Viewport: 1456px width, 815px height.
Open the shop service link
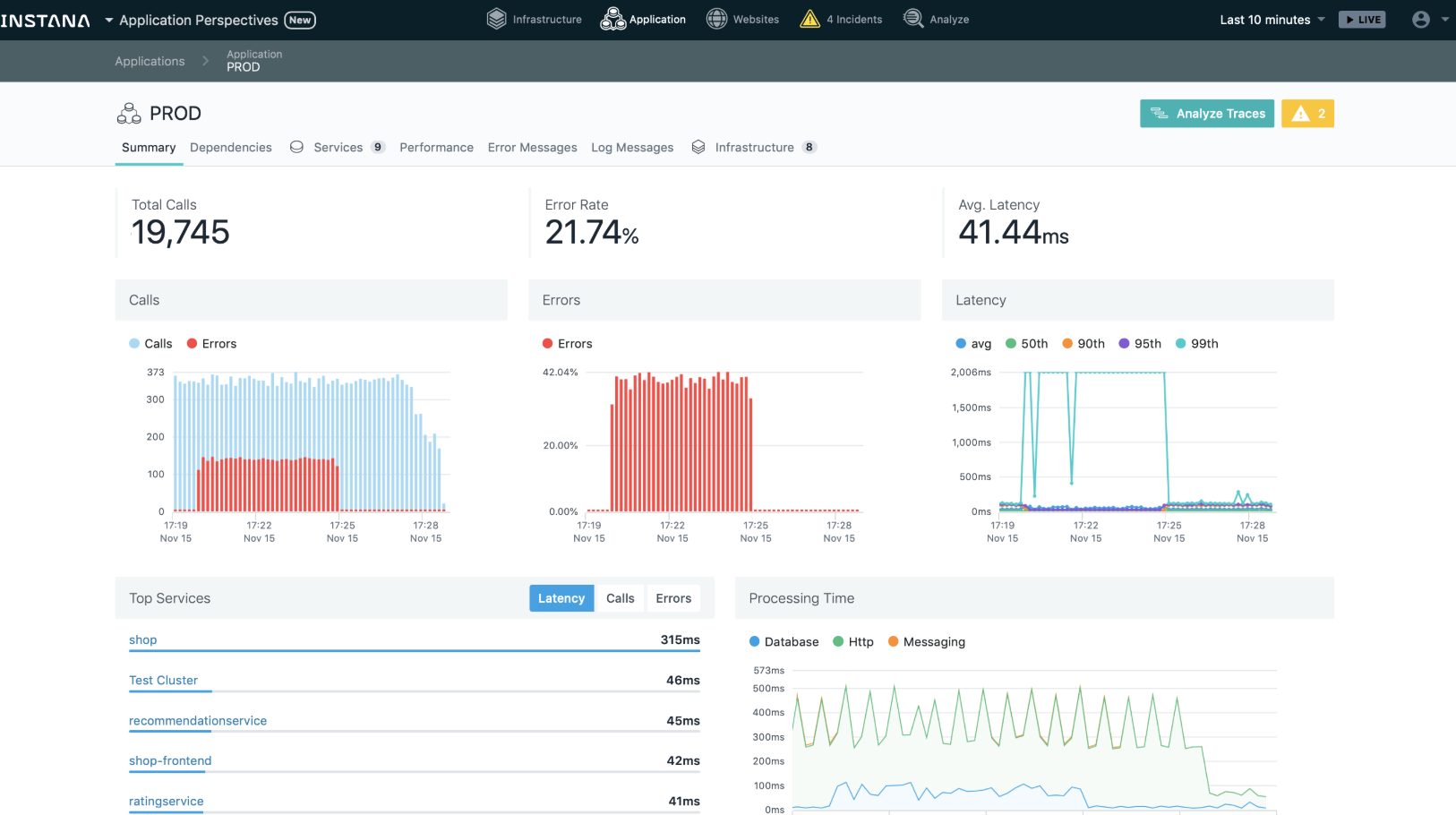[142, 639]
